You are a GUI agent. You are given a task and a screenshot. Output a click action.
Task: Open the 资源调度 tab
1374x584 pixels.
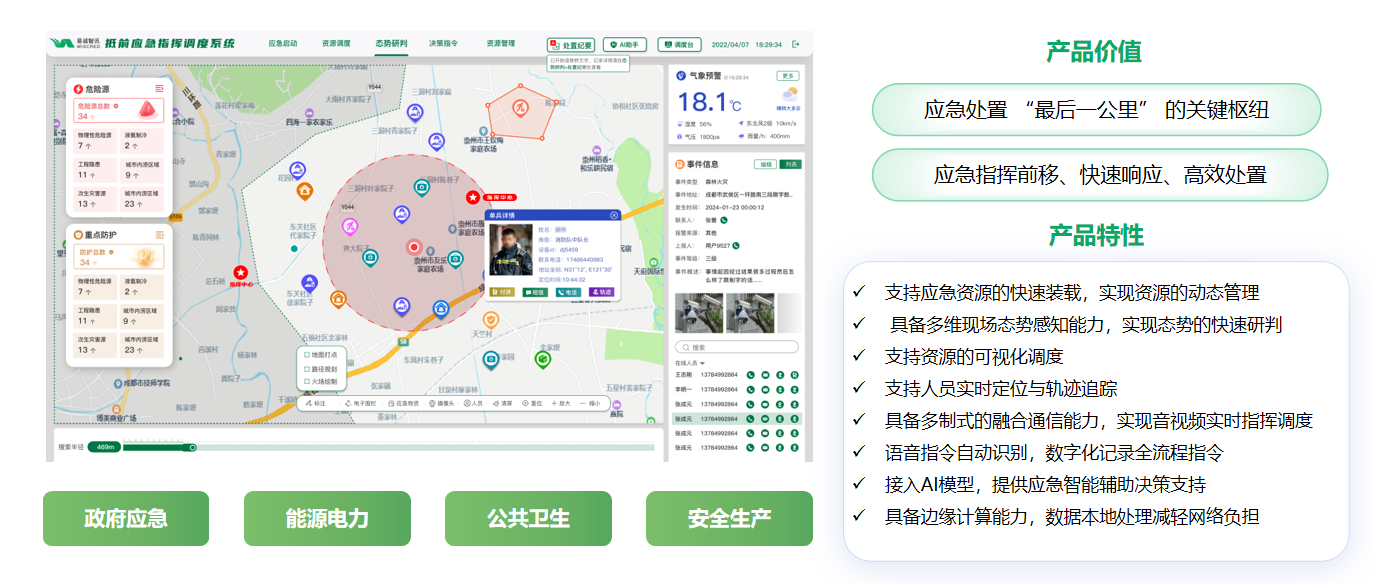click(336, 44)
